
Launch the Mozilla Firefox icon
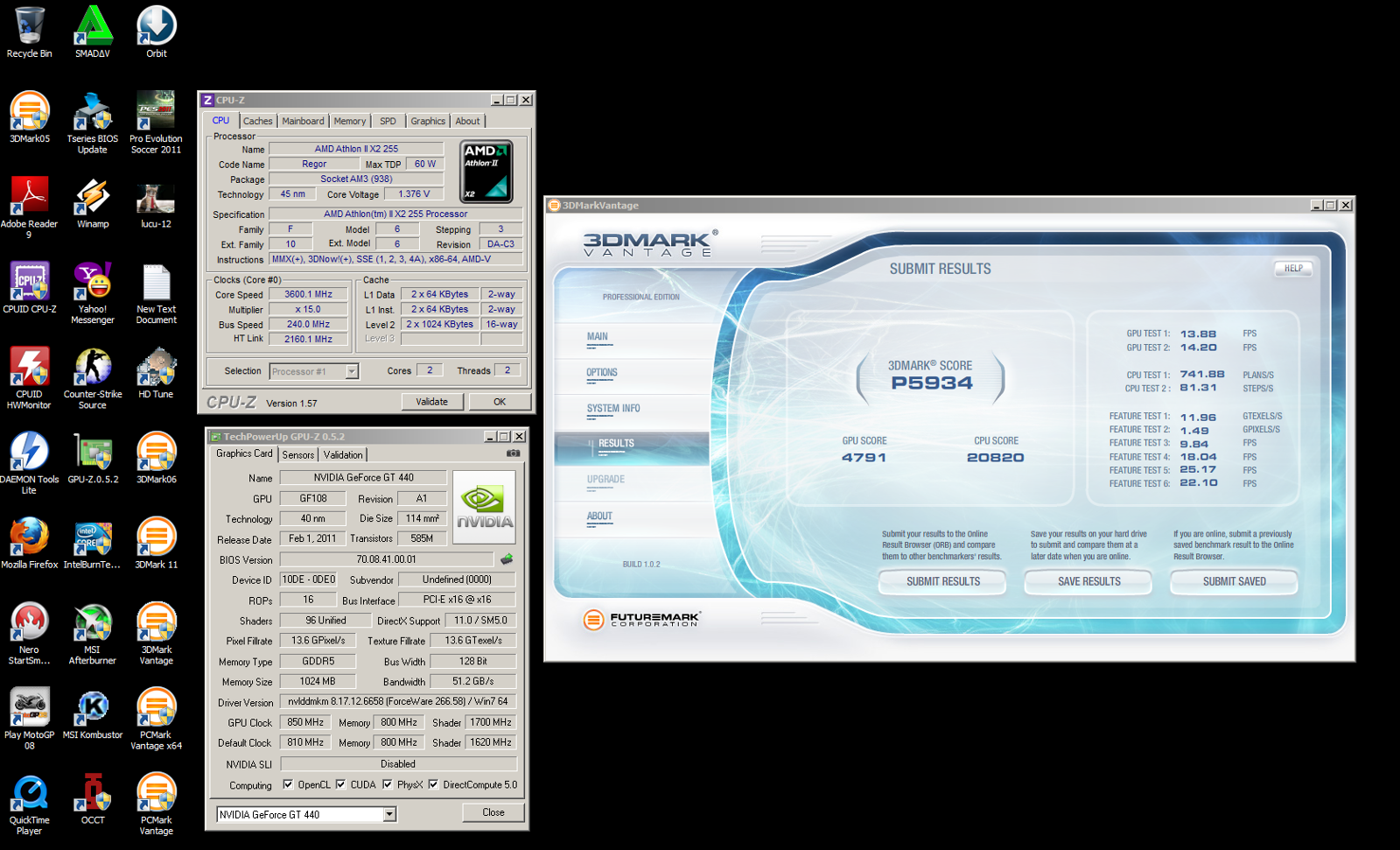point(29,542)
